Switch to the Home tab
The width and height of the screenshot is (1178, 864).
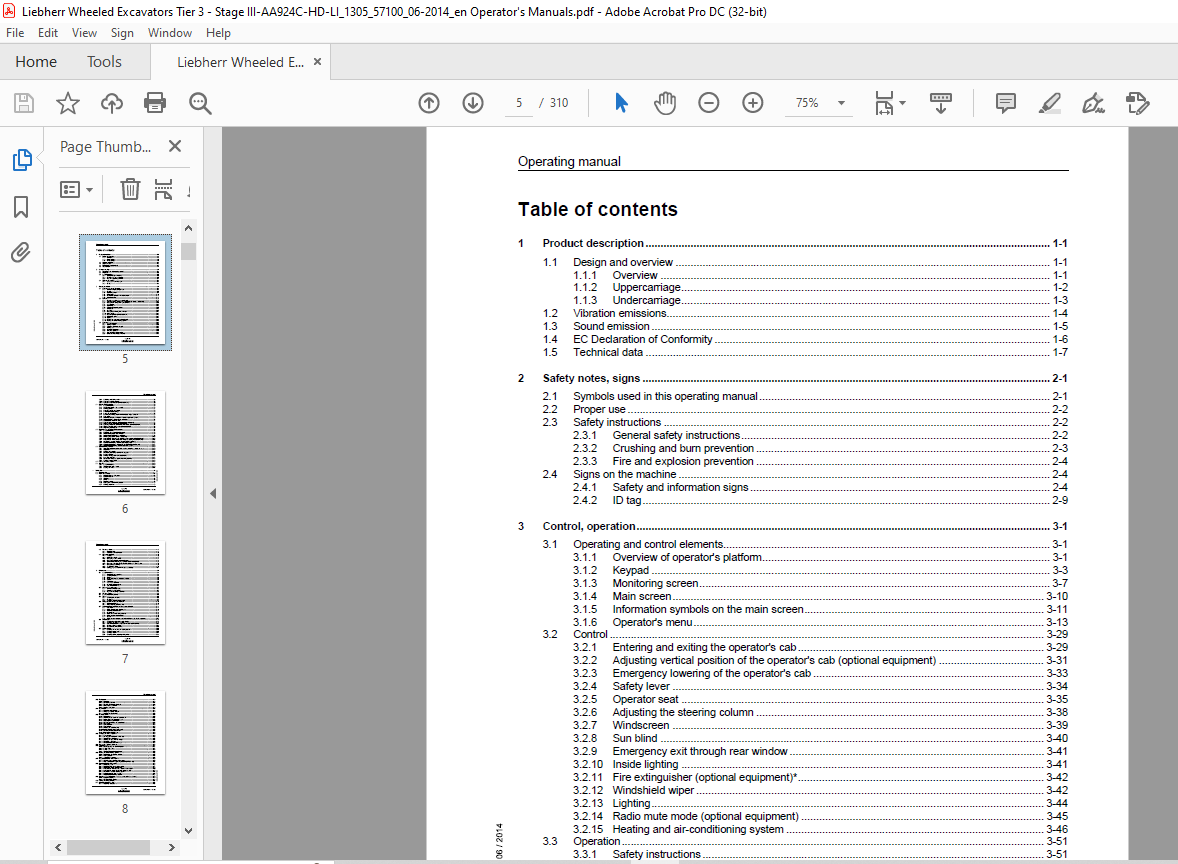(x=36, y=62)
